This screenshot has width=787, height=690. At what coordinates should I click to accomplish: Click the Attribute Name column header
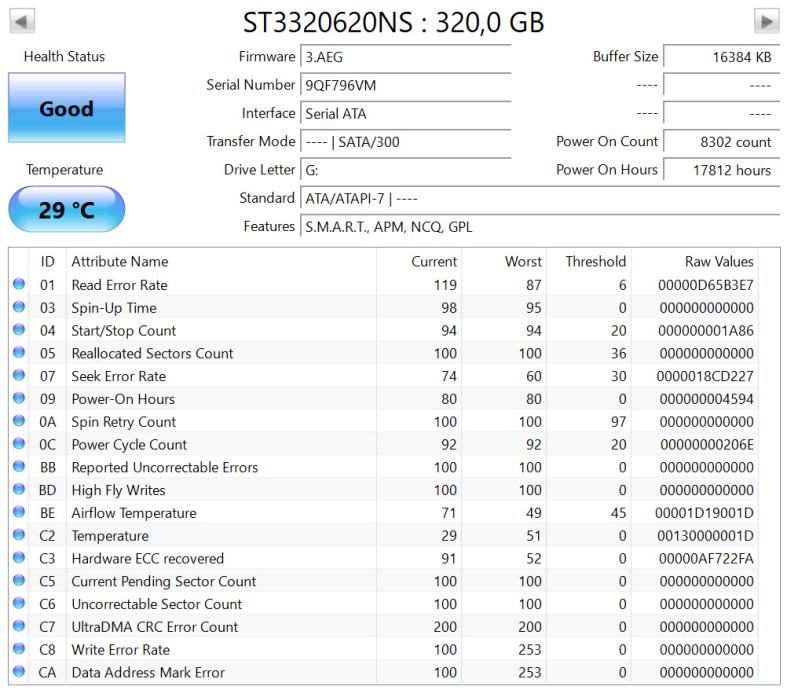221,261
